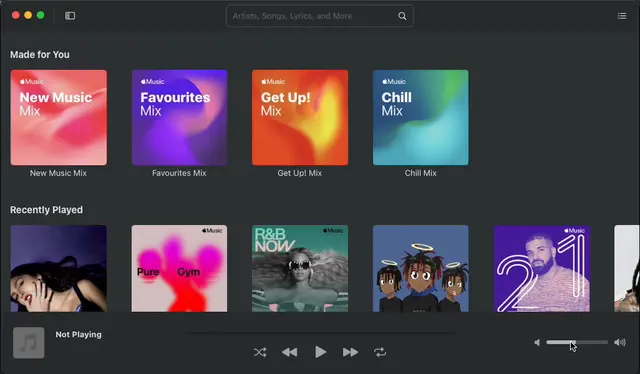The width and height of the screenshot is (640, 374).
Task: Click the Not Playing artwork placeholder
Action: point(29,343)
